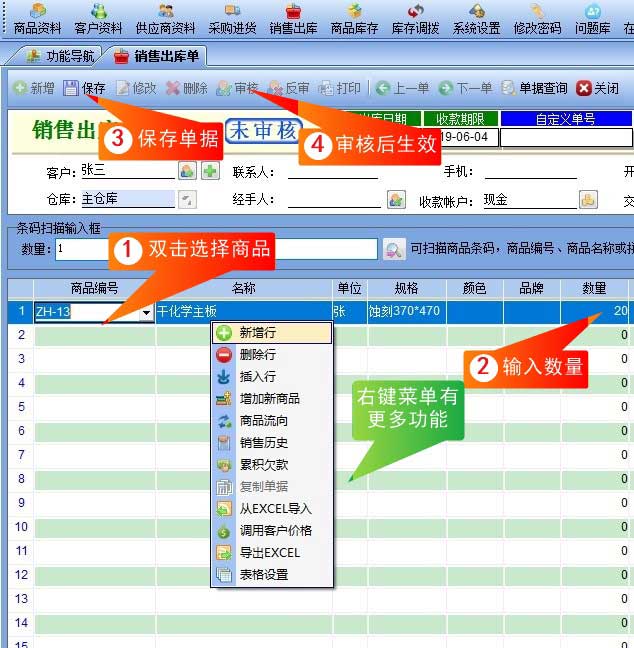Go to 下一单 next document
Screen dimensions: 634x648
coord(465,88)
